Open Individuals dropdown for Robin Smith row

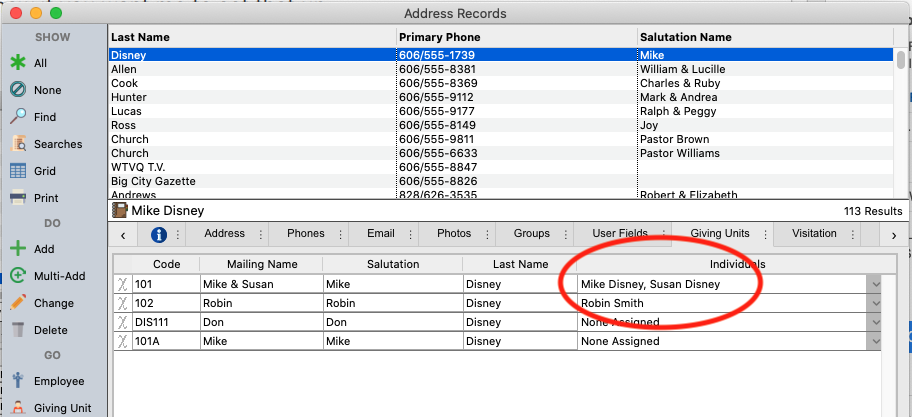[875, 303]
